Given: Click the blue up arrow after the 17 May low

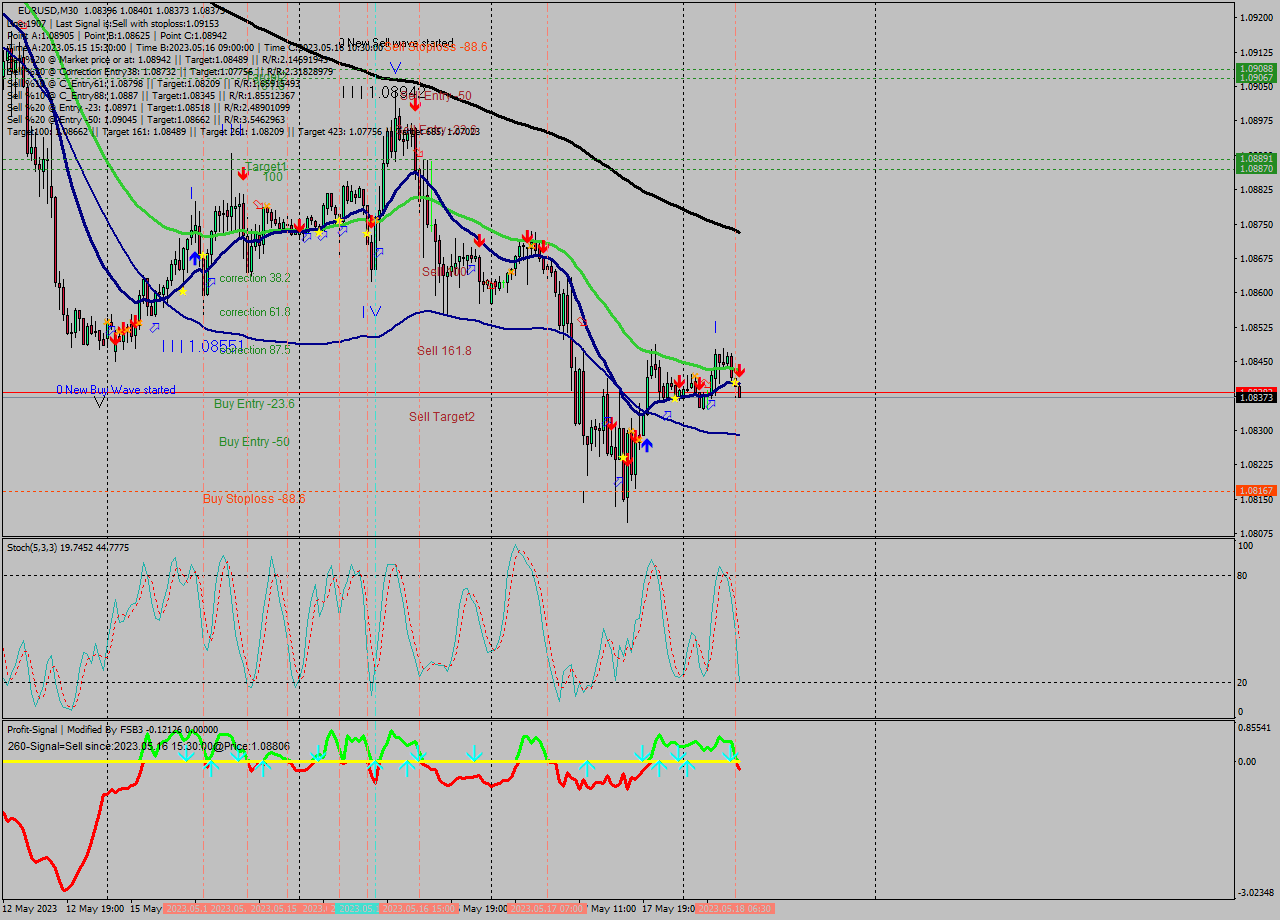Looking at the screenshot, I should click(647, 445).
